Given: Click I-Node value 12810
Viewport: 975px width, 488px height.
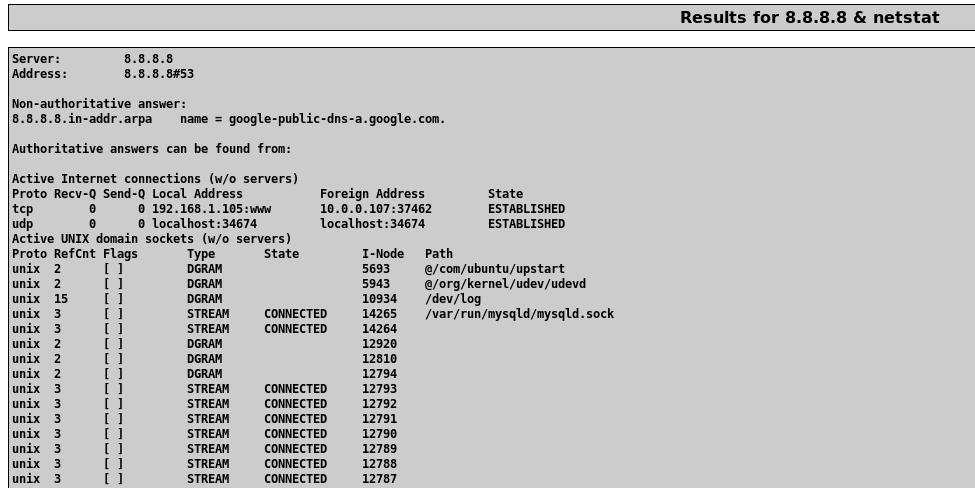Looking at the screenshot, I should (380, 359).
